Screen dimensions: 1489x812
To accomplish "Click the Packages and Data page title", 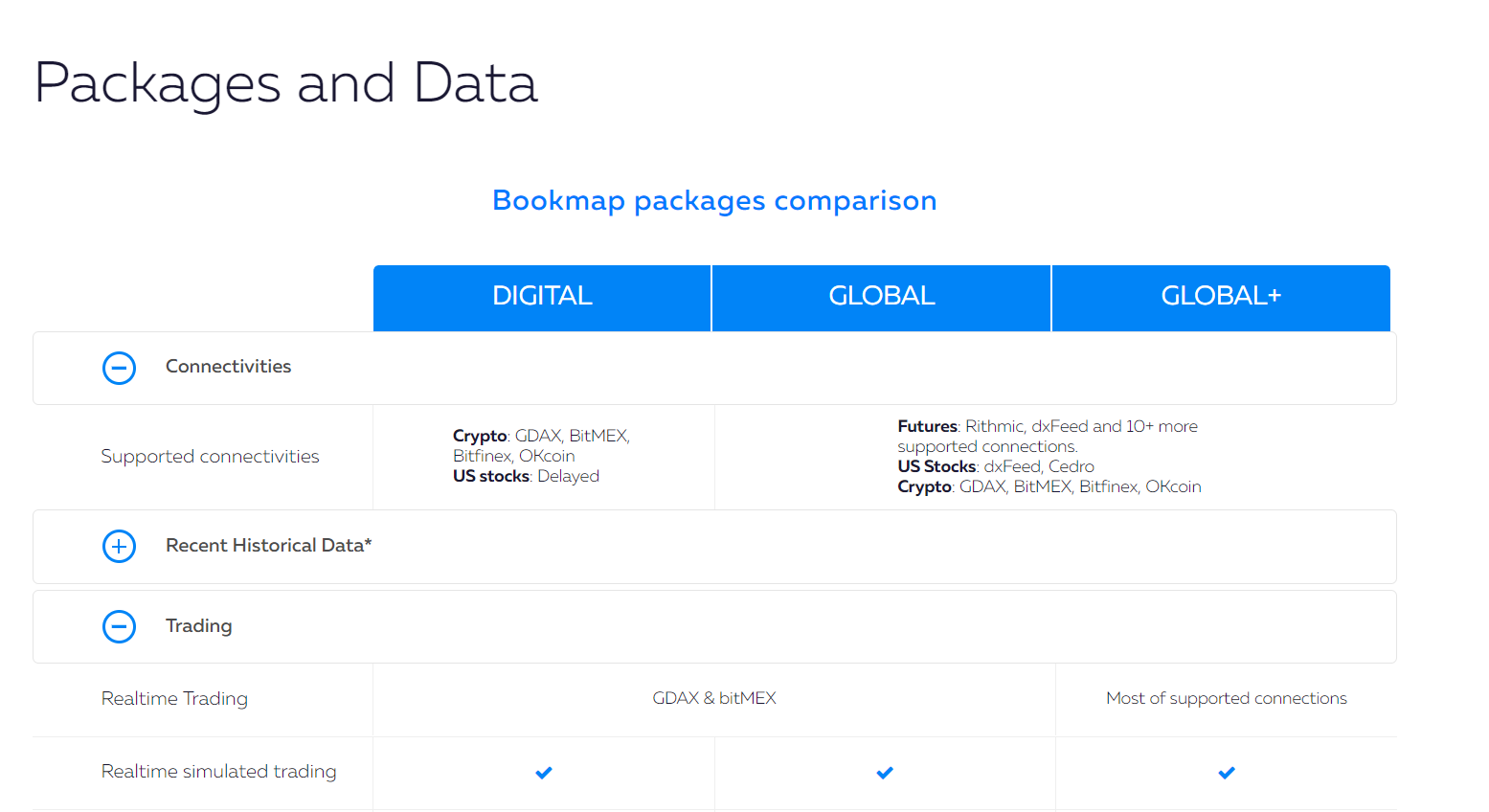I will (285, 83).
